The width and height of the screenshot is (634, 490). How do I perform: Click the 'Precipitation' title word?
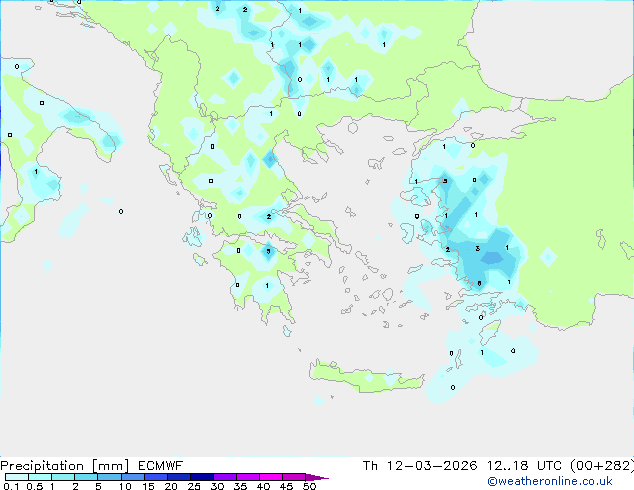pos(42,466)
